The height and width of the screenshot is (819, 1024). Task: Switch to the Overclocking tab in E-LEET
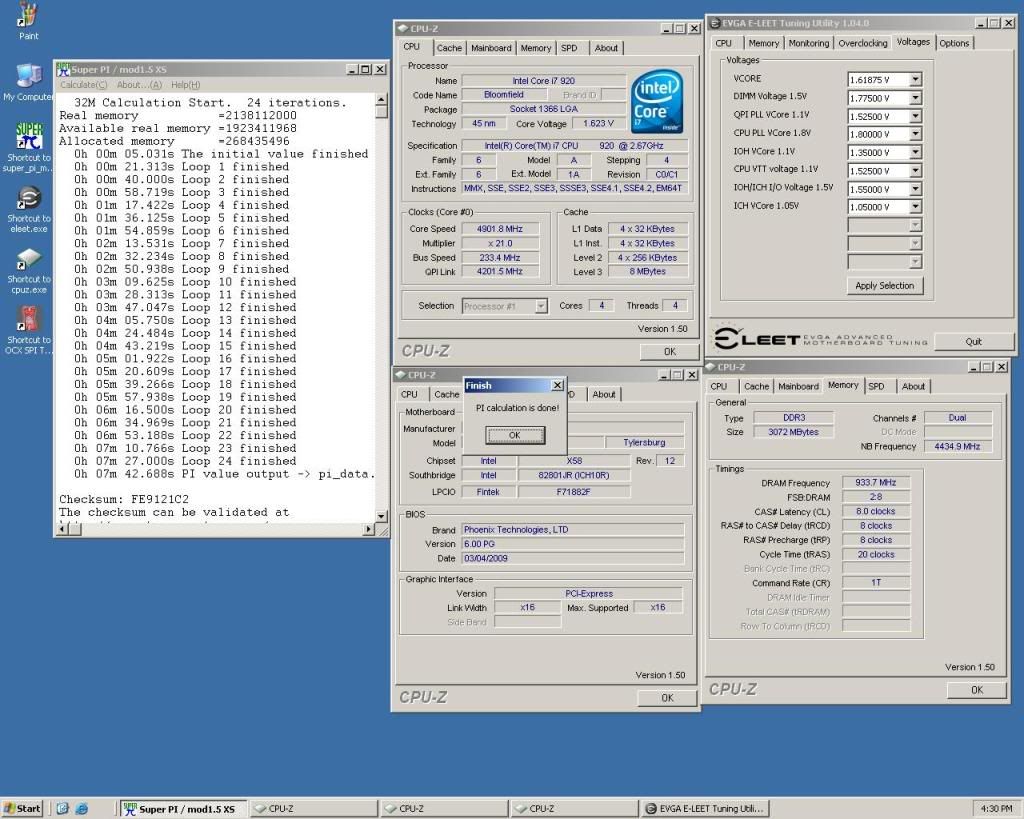(863, 43)
